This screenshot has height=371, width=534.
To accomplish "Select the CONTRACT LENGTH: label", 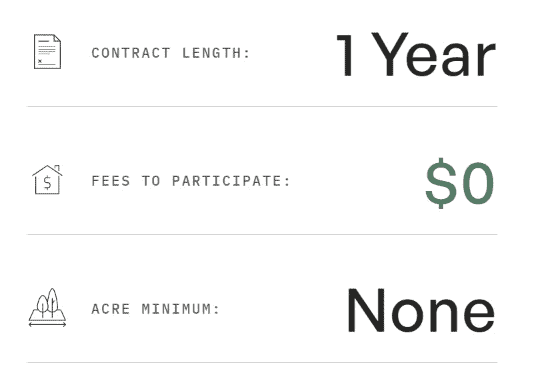I will (x=171, y=53).
